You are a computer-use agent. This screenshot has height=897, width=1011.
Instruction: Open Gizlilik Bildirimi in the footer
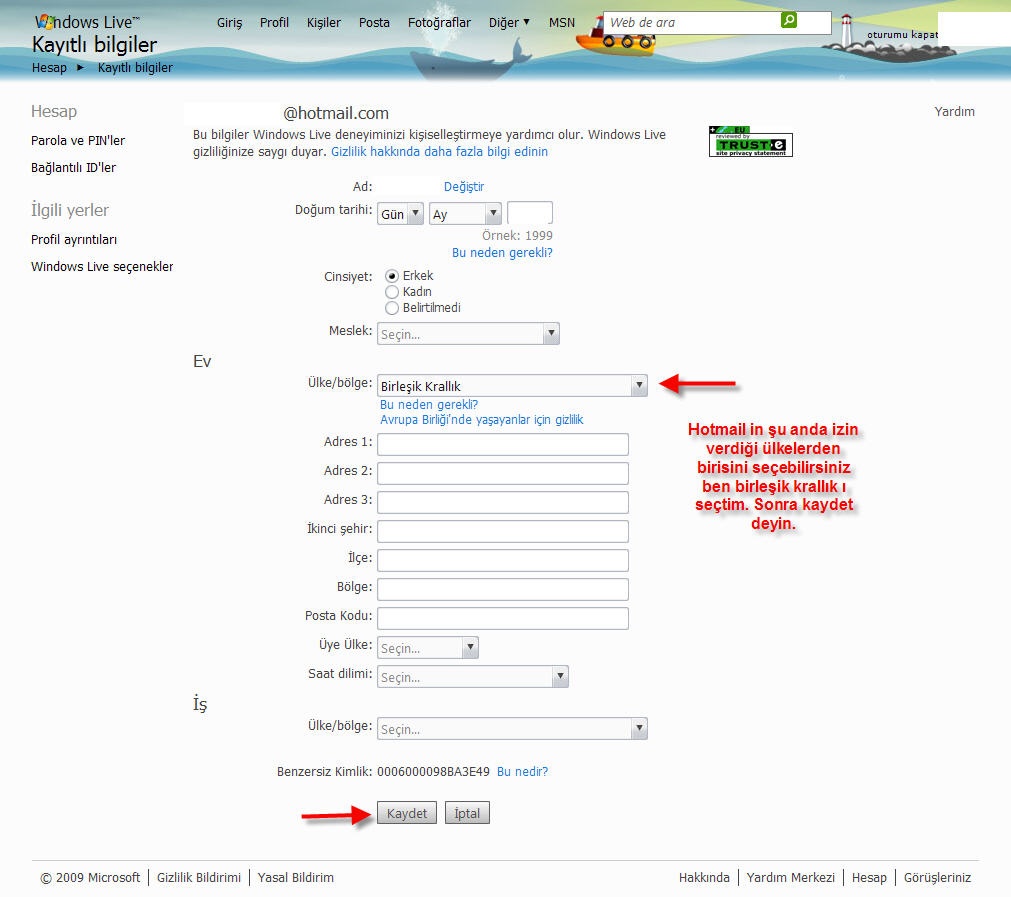point(199,877)
